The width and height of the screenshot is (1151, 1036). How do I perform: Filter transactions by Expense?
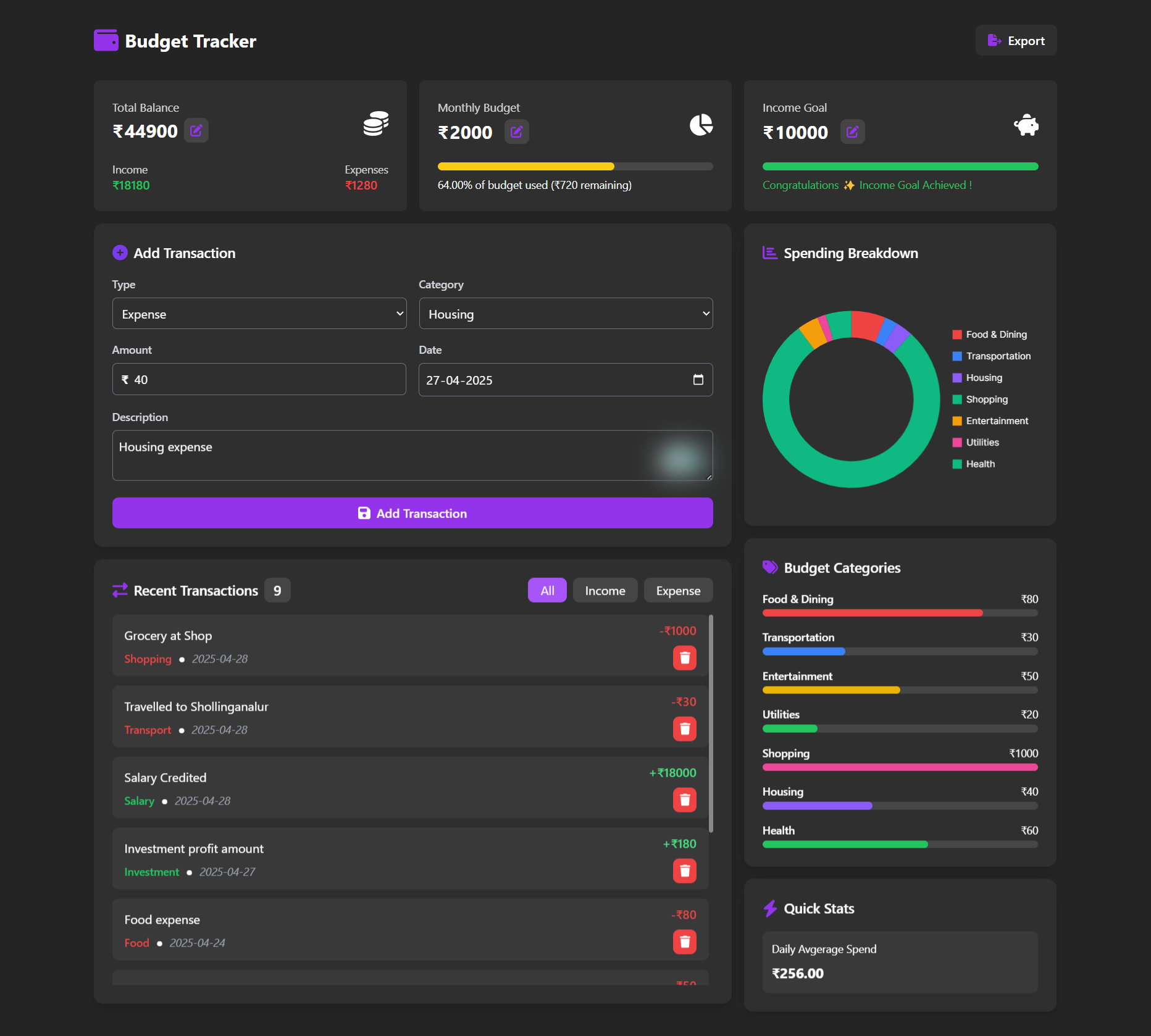click(x=678, y=591)
